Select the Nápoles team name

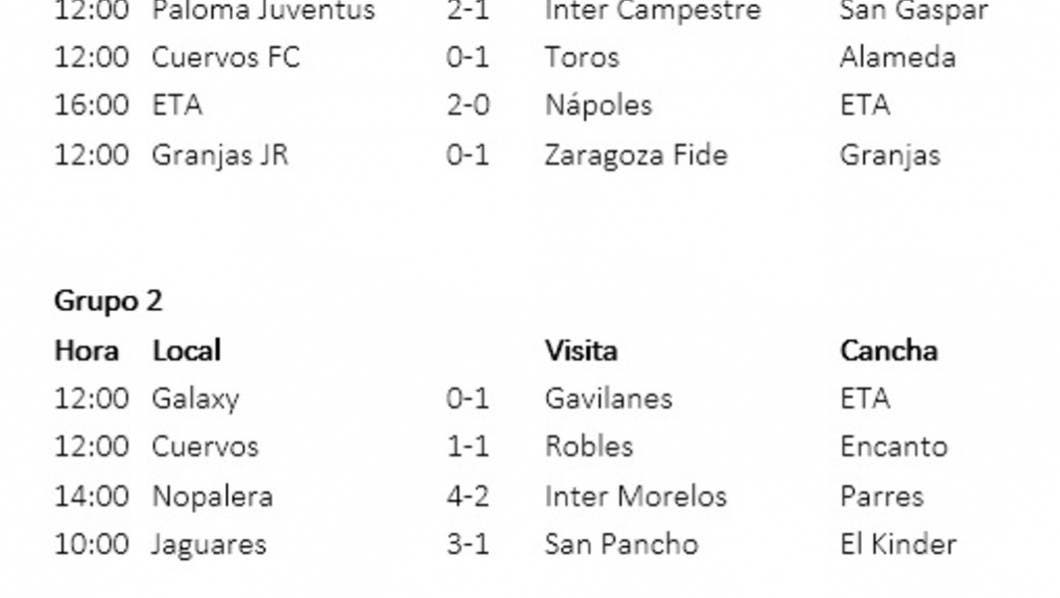tap(598, 106)
